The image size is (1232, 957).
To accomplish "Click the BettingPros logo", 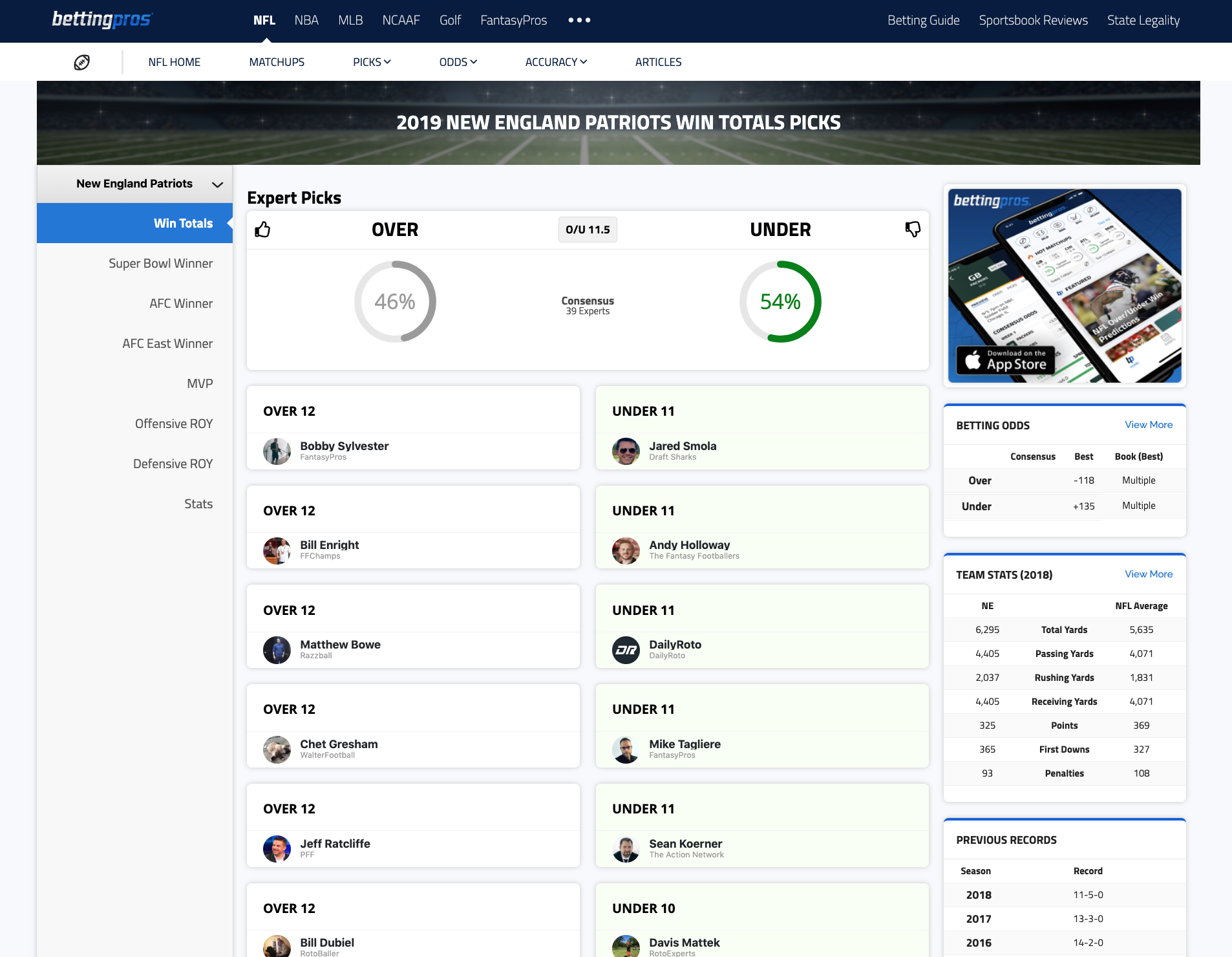I will 101,20.
